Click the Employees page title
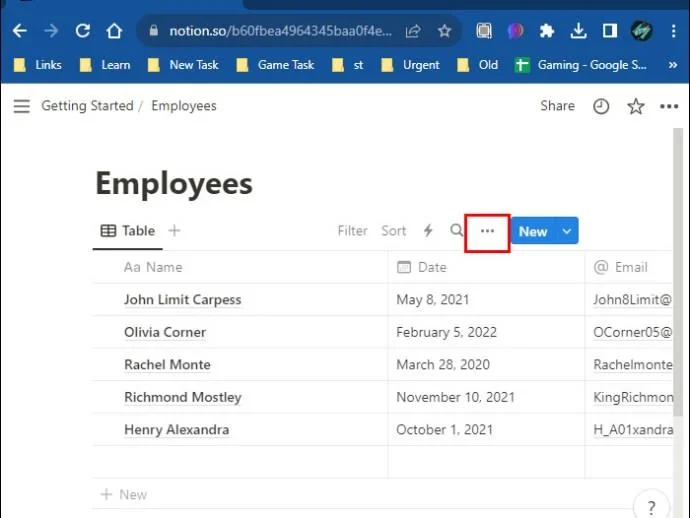 tap(174, 184)
